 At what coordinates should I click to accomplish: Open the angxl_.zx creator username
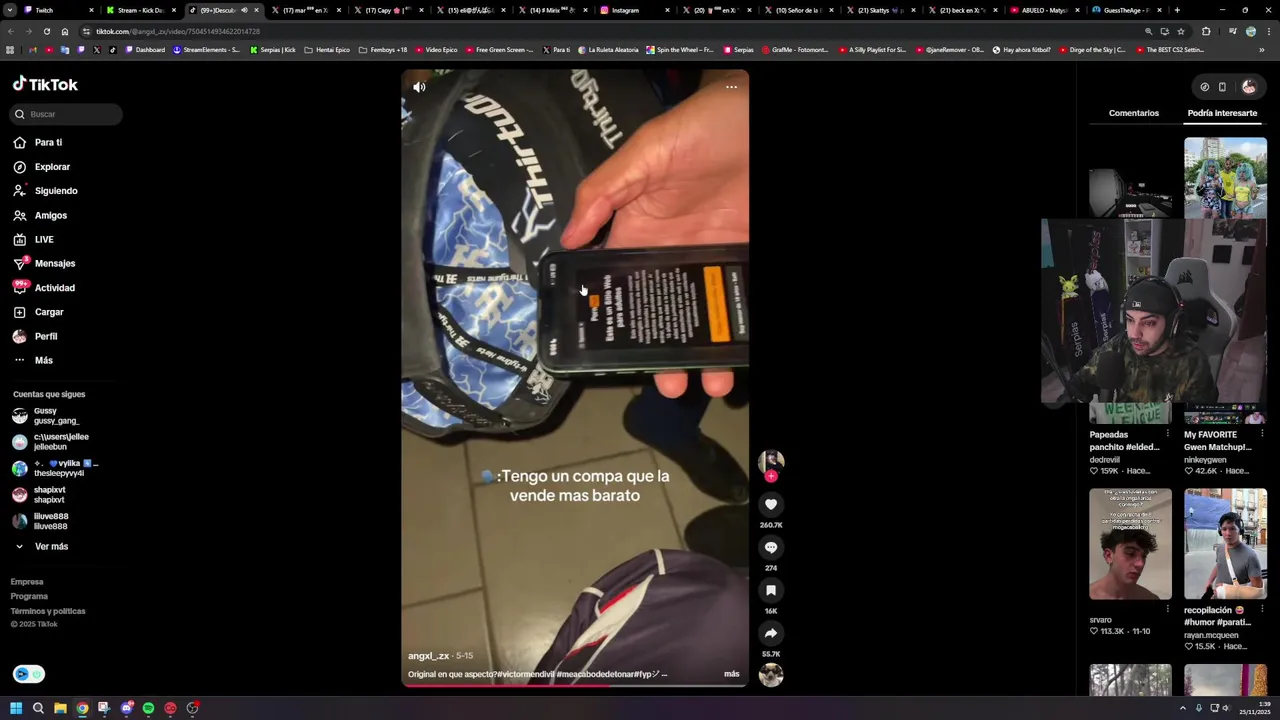[x=428, y=656]
